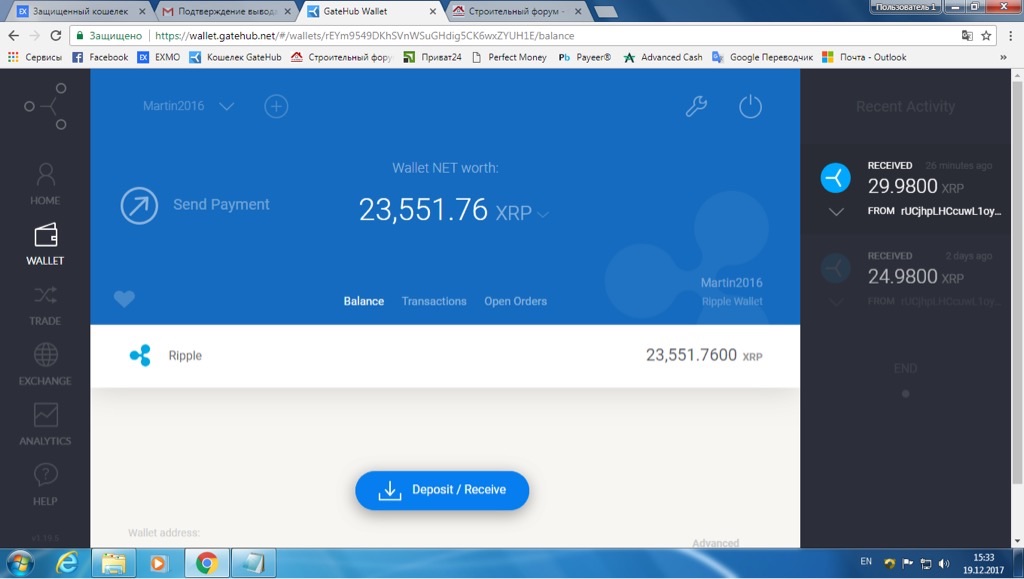Viewport: 1024px width, 579px height.
Task: Expand the 24.9800 XRP transaction details
Action: pyautogui.click(x=836, y=302)
